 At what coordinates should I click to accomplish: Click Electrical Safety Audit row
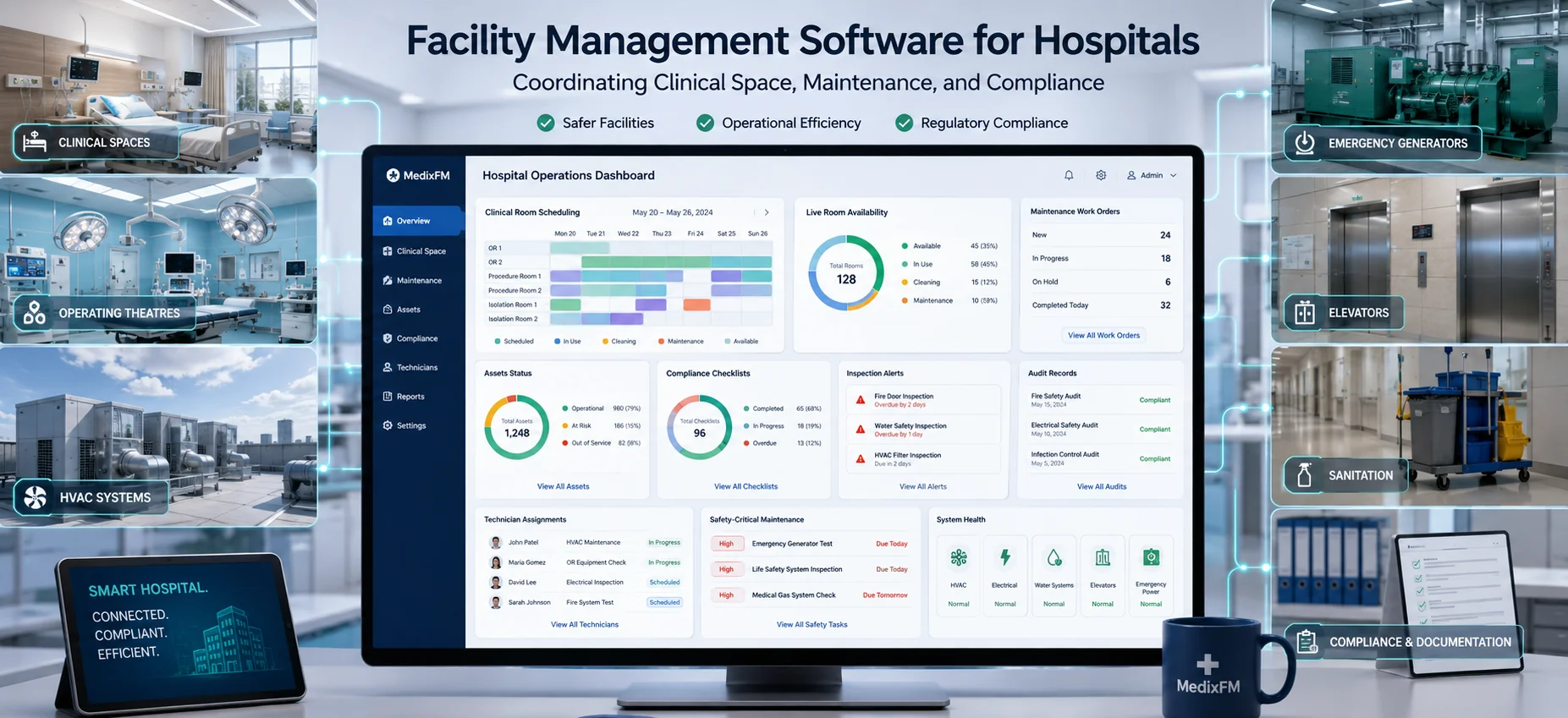click(x=1100, y=429)
